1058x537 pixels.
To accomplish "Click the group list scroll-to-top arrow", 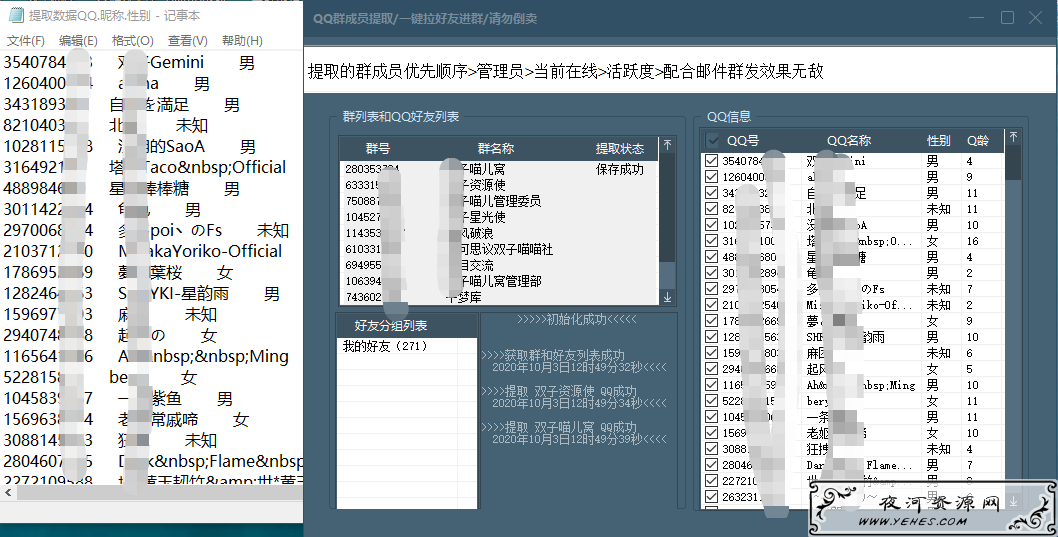I will click(x=667, y=144).
